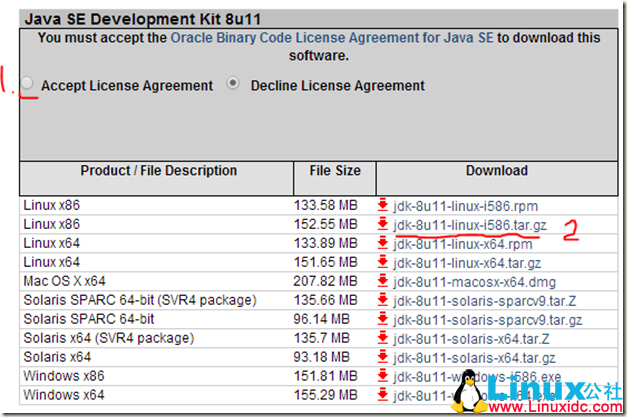Click the Java SE Development Kit 8u11 title
The height and width of the screenshot is (417, 627).
(143, 19)
